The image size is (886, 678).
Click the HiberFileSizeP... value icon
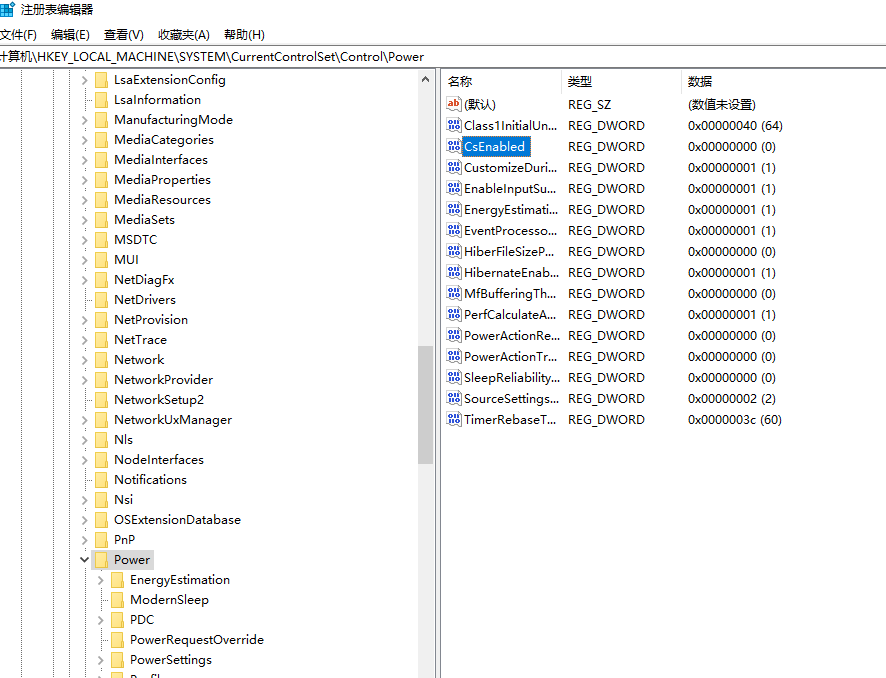click(x=454, y=251)
